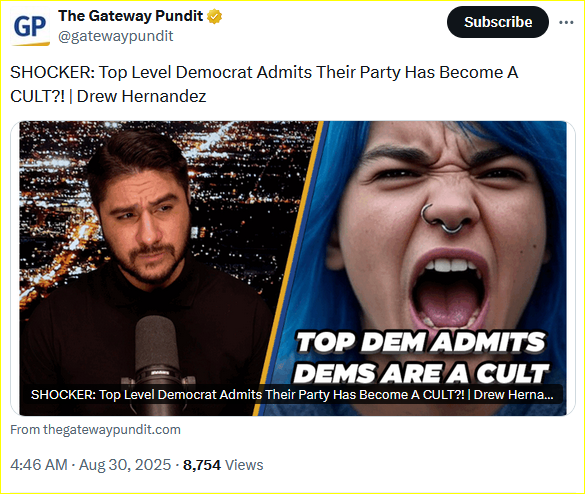Click the Subscribe button

click(x=498, y=22)
